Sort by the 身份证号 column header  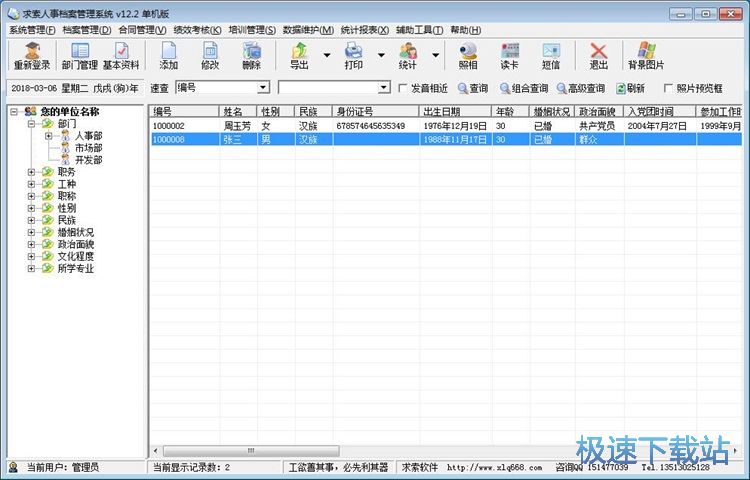[375, 112]
